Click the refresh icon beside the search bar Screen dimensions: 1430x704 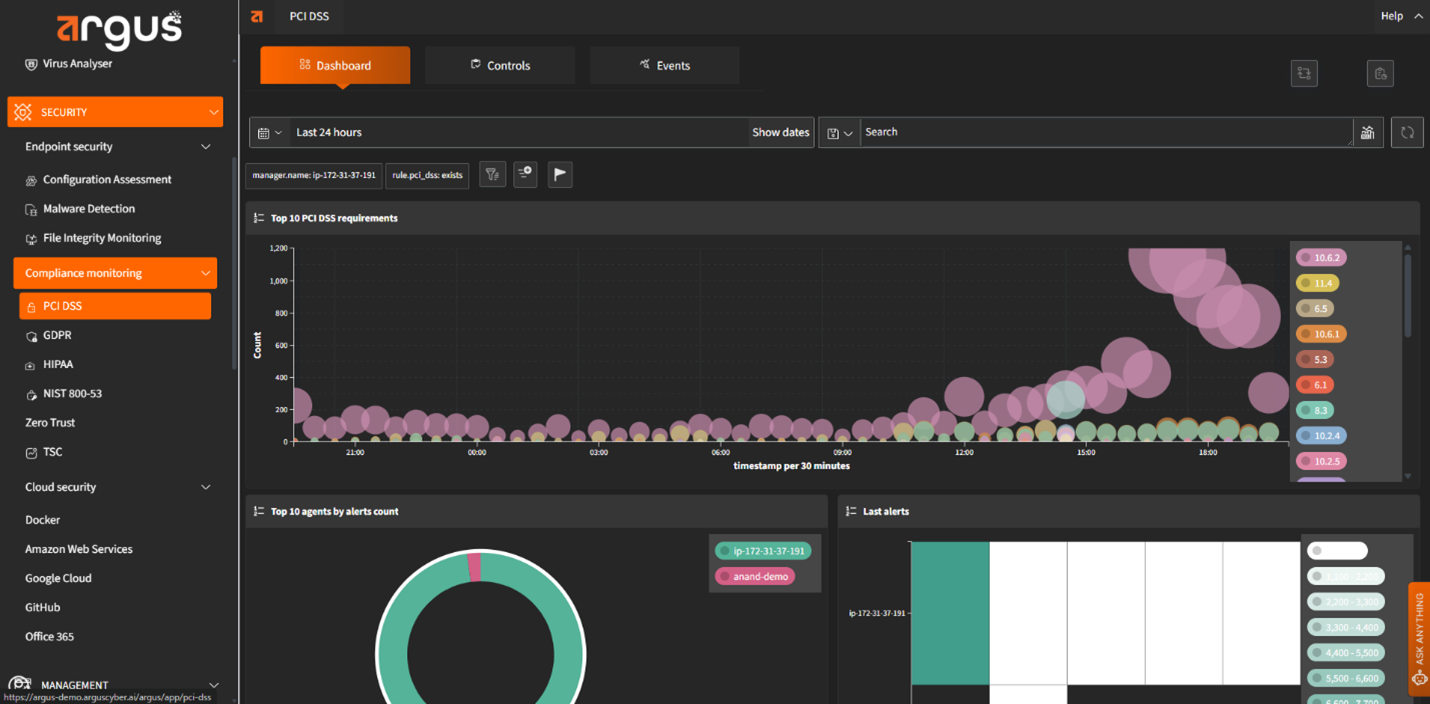1406,132
